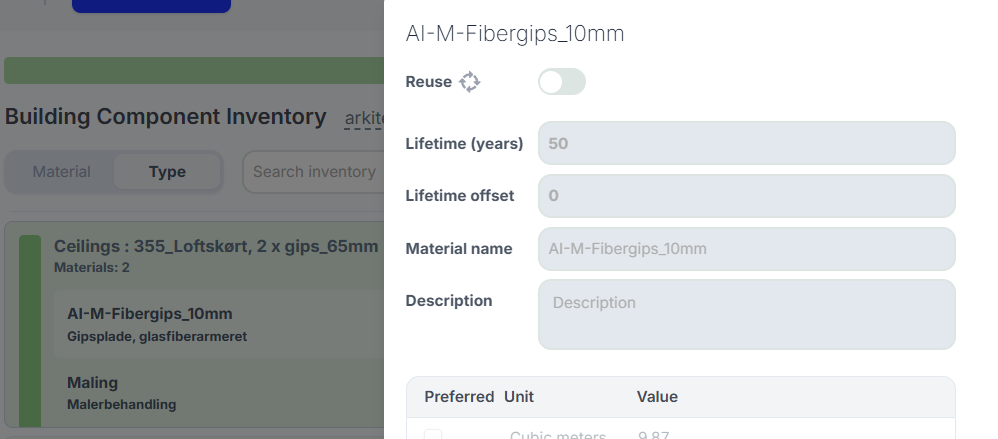Click the Unit column header

tap(519, 397)
